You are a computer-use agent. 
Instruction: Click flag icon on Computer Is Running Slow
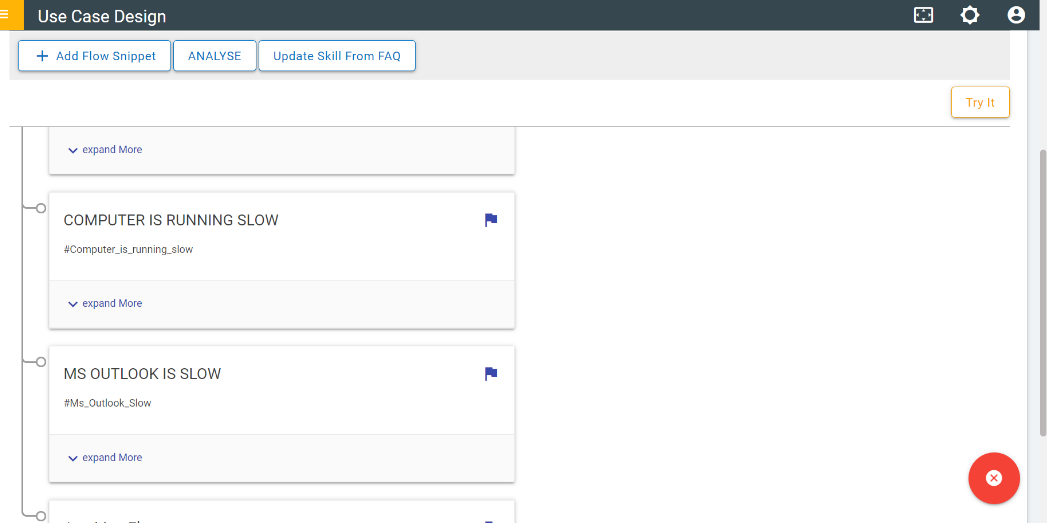point(491,220)
